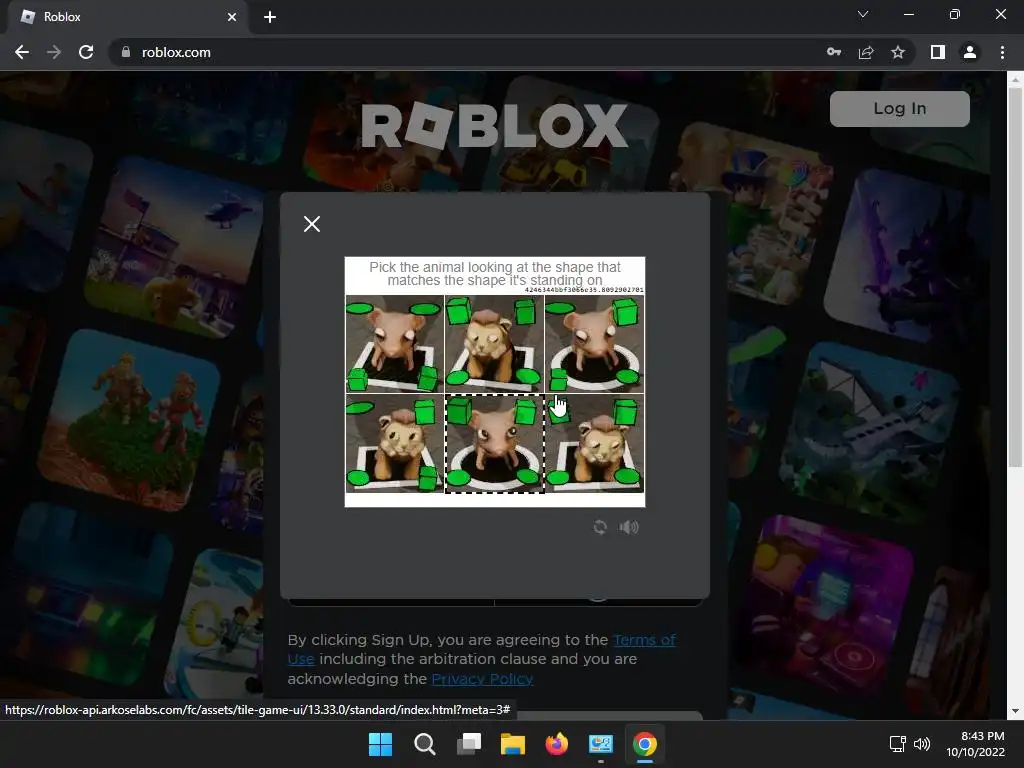The width and height of the screenshot is (1024, 768).
Task: Click the scrollbar up arrow
Action: coord(1015,80)
